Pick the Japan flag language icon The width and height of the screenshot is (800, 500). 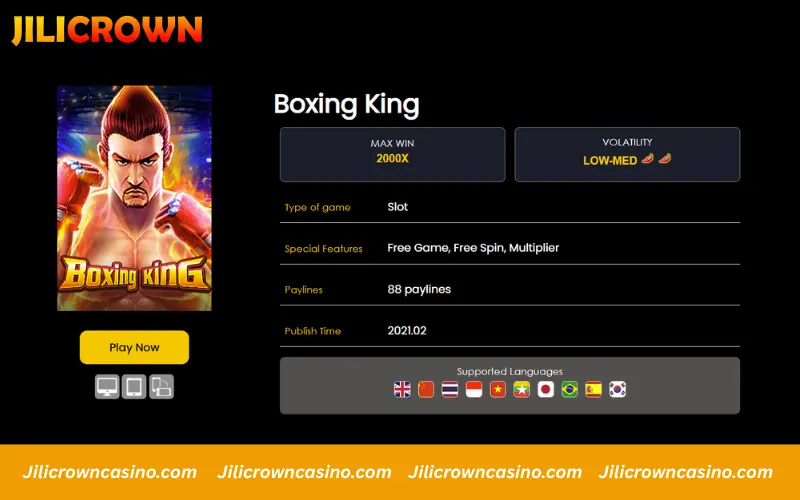pos(546,389)
